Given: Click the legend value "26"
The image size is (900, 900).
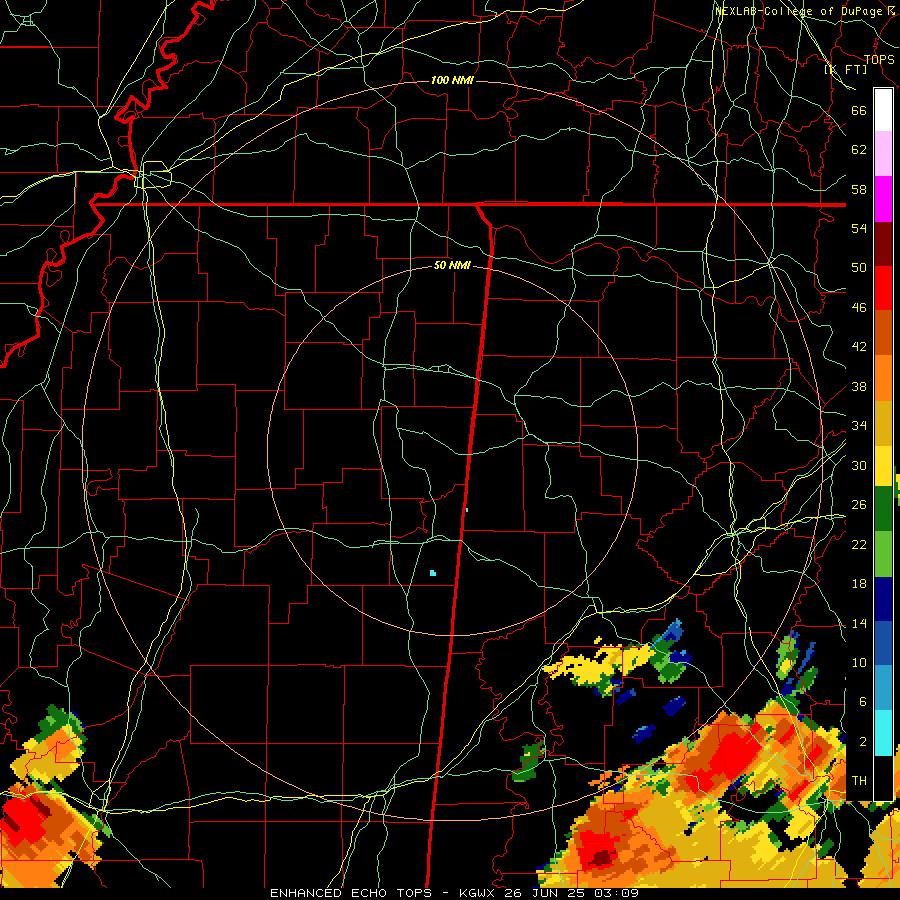Looking at the screenshot, I should [x=859, y=505].
